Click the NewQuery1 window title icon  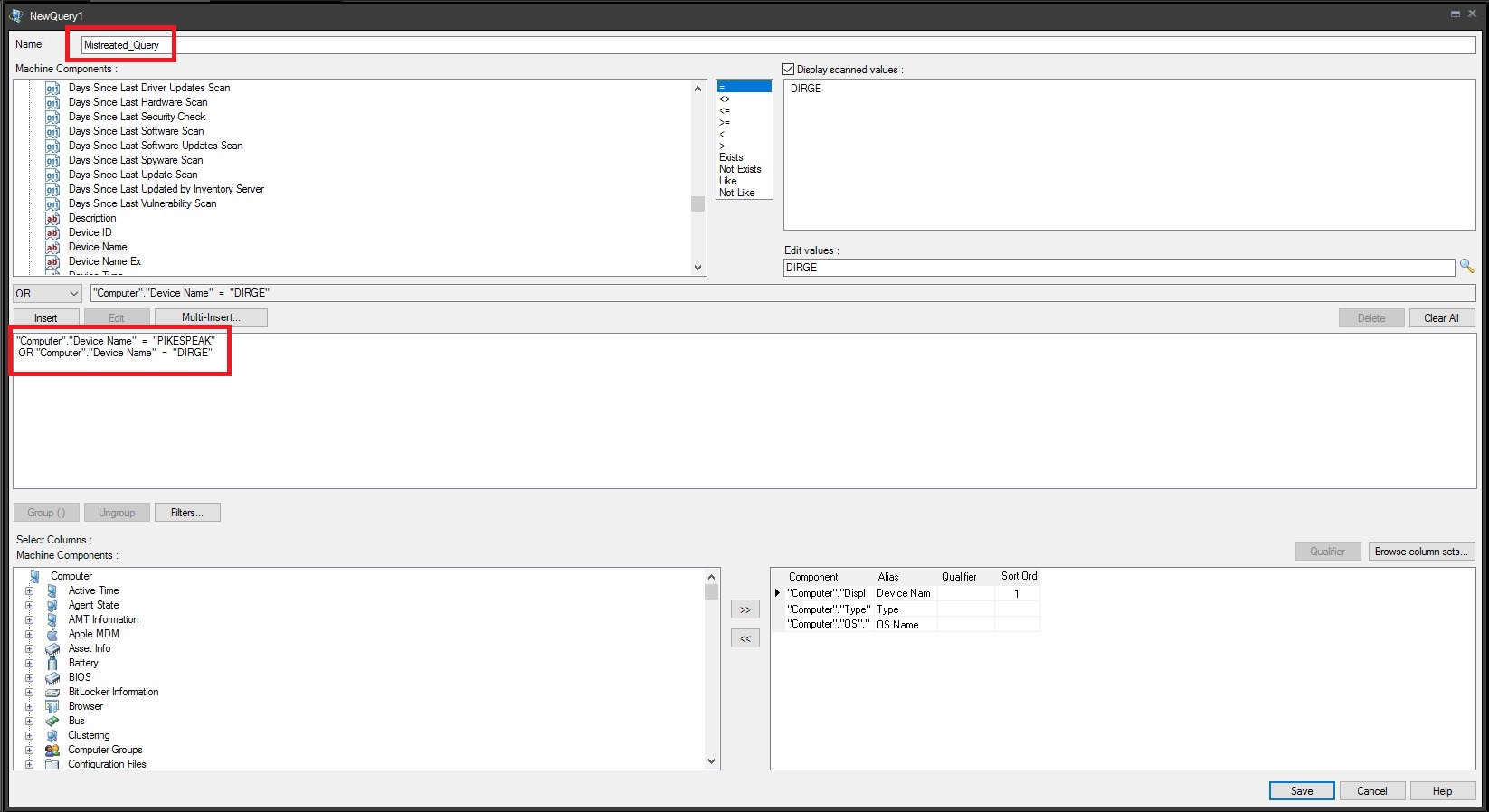[15, 15]
